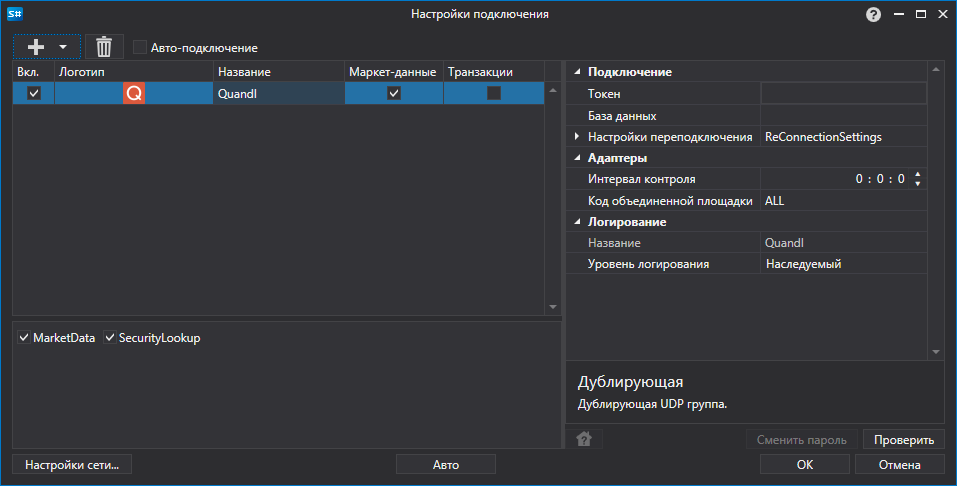Close the Настройки подключения window

pyautogui.click(x=943, y=14)
